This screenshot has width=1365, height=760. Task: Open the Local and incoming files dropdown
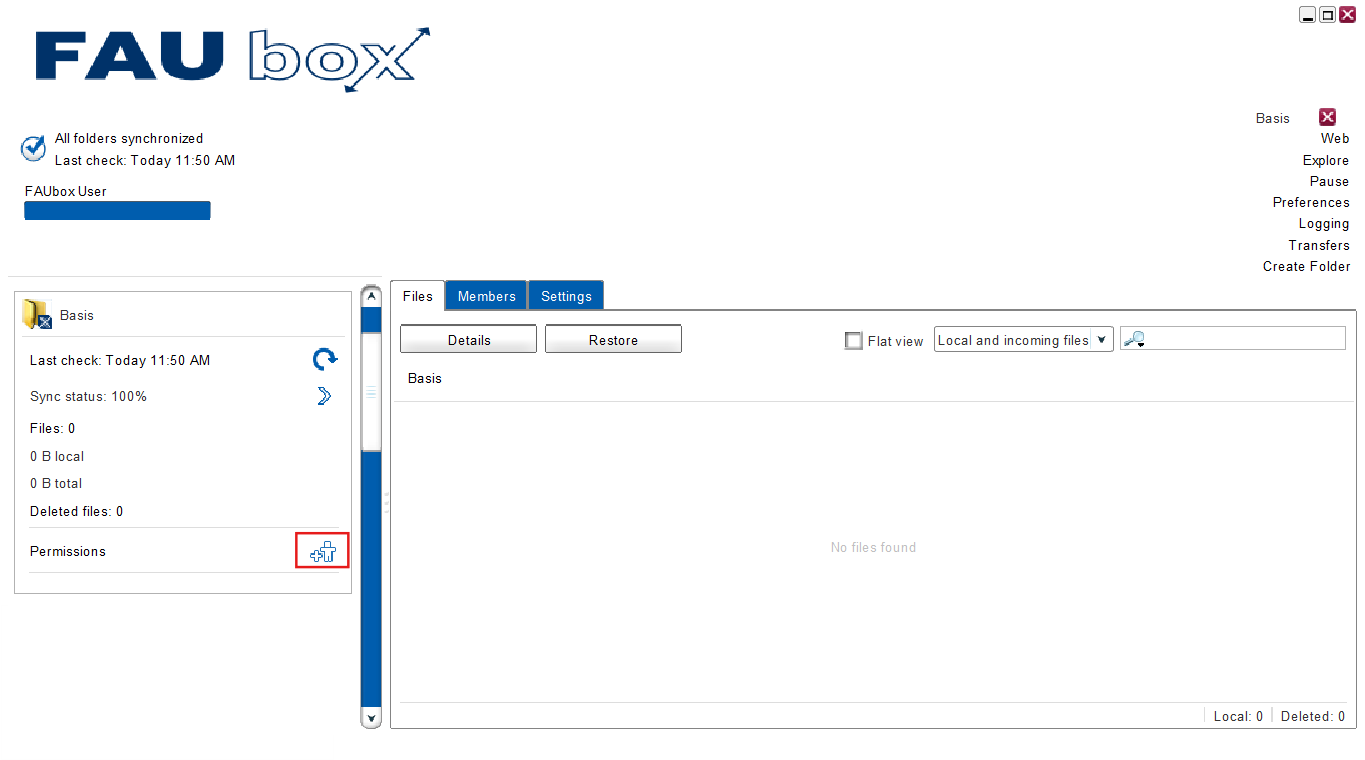pyautogui.click(x=1023, y=340)
